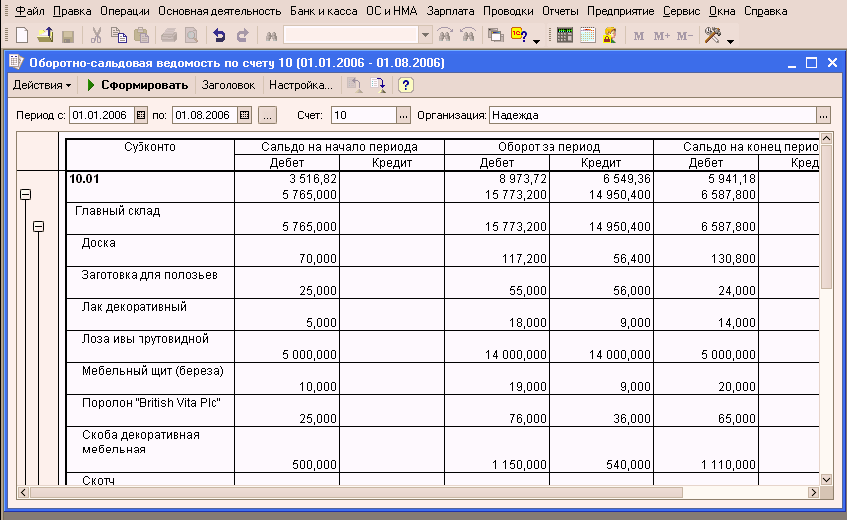The height and width of the screenshot is (520, 847).
Task: Open the calculator from toolbar
Action: coord(565,36)
